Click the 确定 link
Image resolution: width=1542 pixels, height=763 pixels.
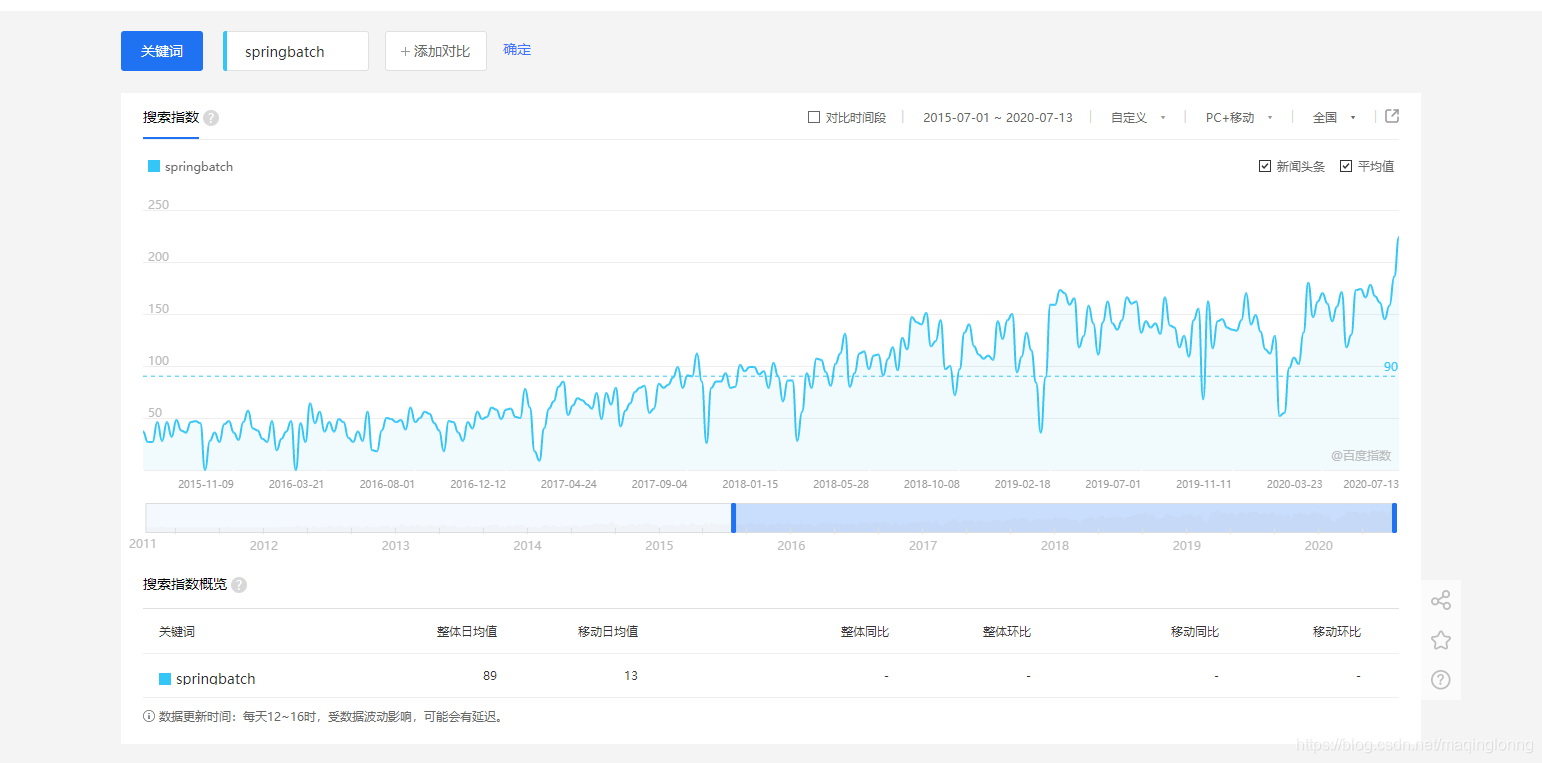(x=517, y=49)
